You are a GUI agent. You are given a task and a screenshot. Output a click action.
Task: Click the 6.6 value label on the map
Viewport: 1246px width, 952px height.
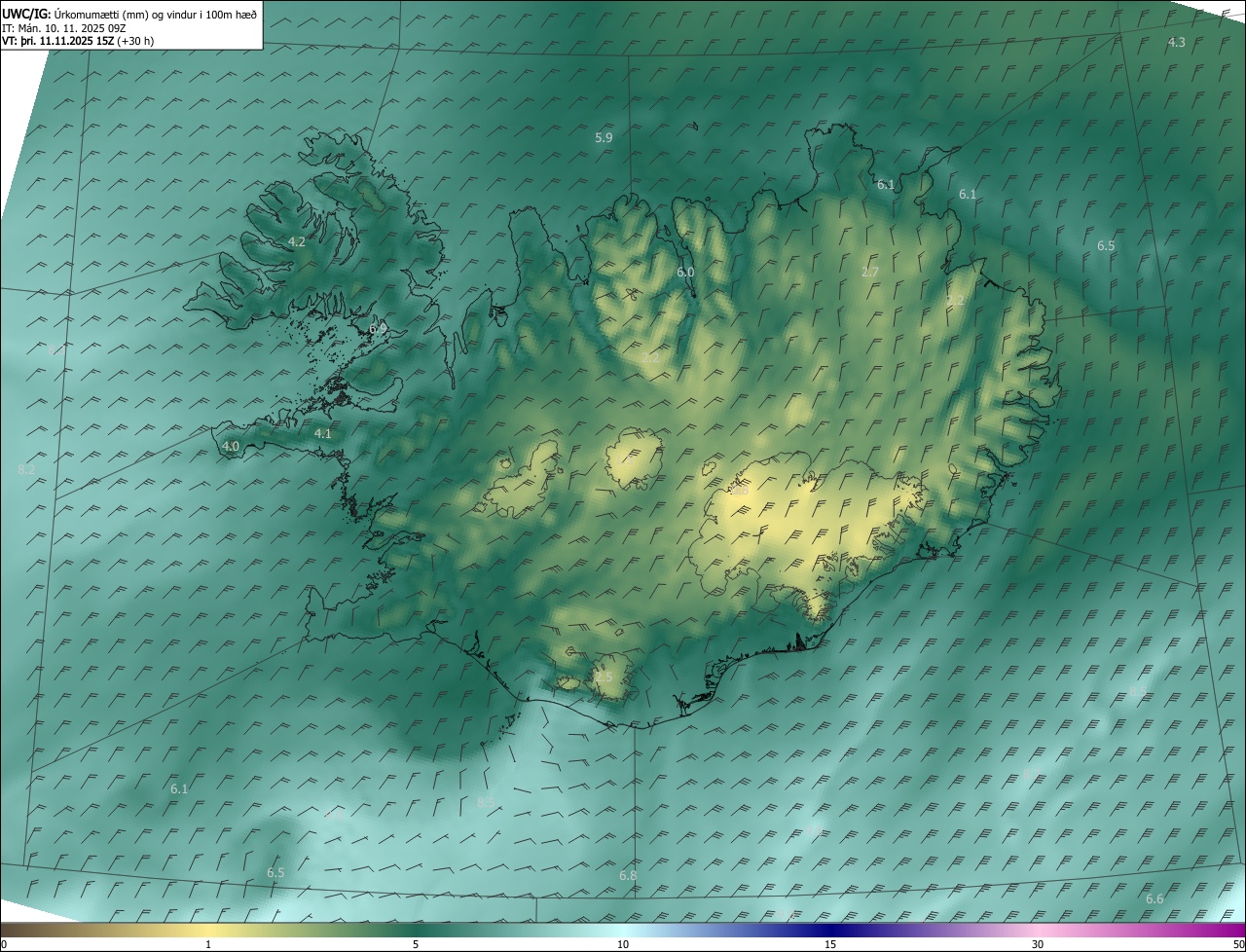1154,899
